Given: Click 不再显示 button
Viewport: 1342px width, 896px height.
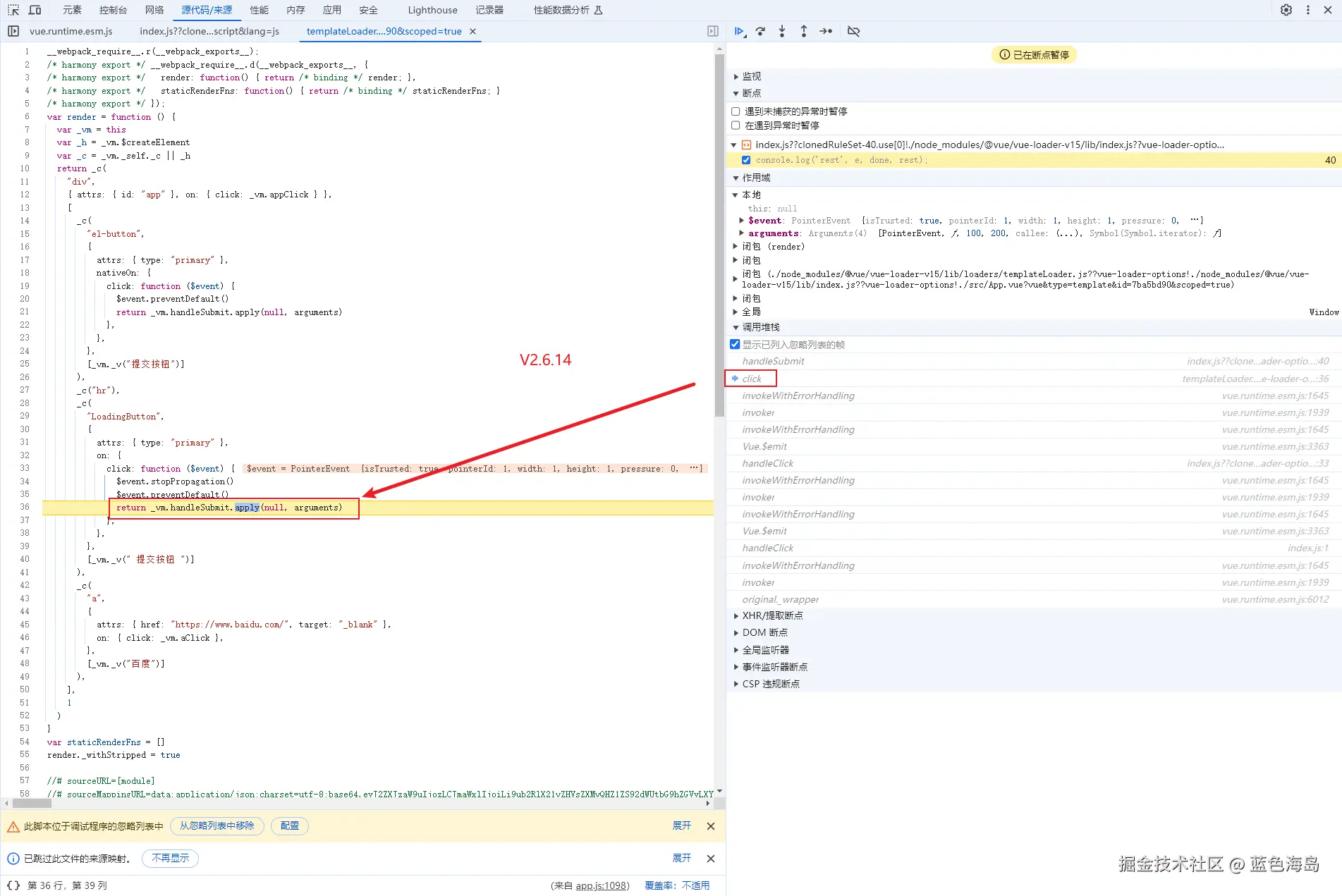Looking at the screenshot, I should click(x=171, y=859).
